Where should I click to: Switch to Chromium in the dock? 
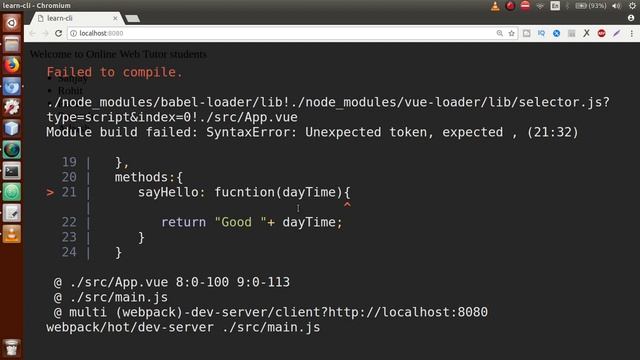[x=12, y=87]
